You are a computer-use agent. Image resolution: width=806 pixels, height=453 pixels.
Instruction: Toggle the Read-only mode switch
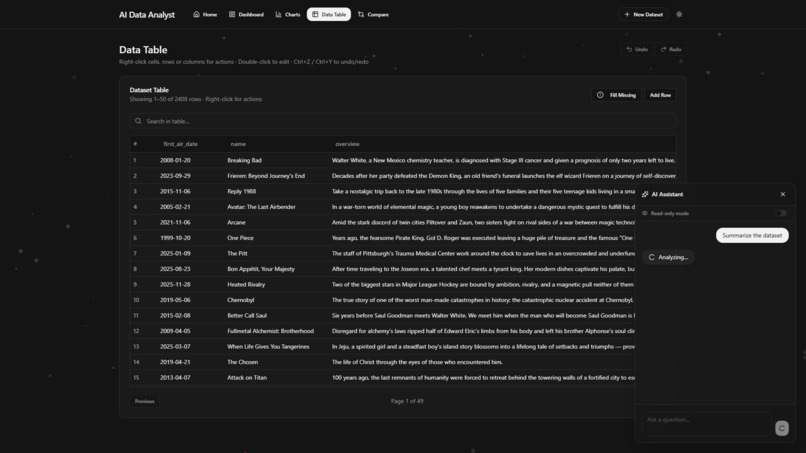pos(781,213)
